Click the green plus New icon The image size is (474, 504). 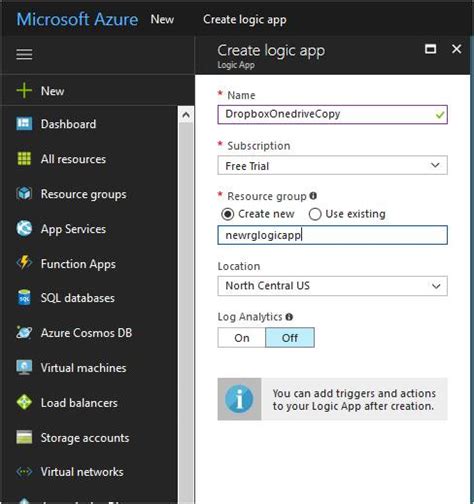click(x=24, y=91)
